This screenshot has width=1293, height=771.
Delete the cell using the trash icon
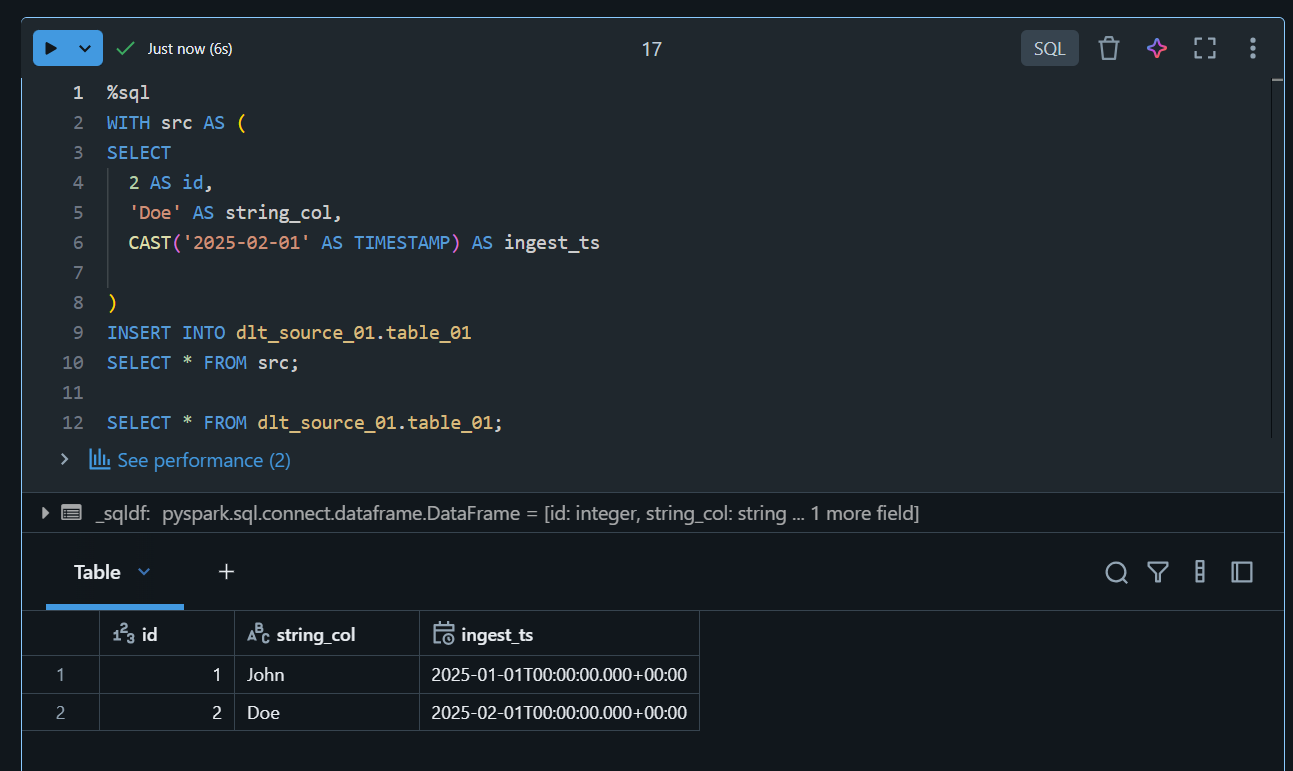[x=1108, y=47]
